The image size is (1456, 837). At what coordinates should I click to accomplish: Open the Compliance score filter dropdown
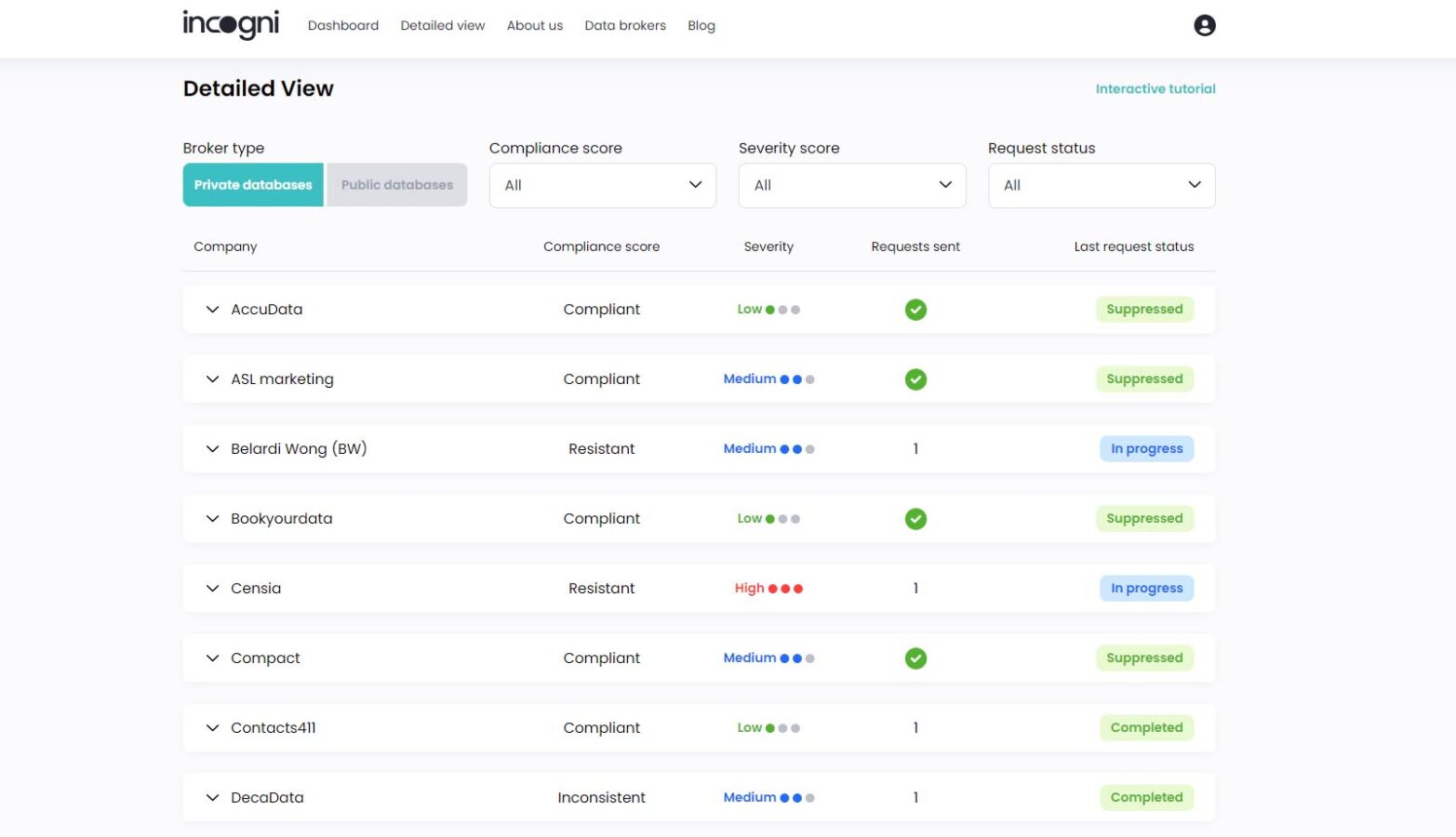603,186
